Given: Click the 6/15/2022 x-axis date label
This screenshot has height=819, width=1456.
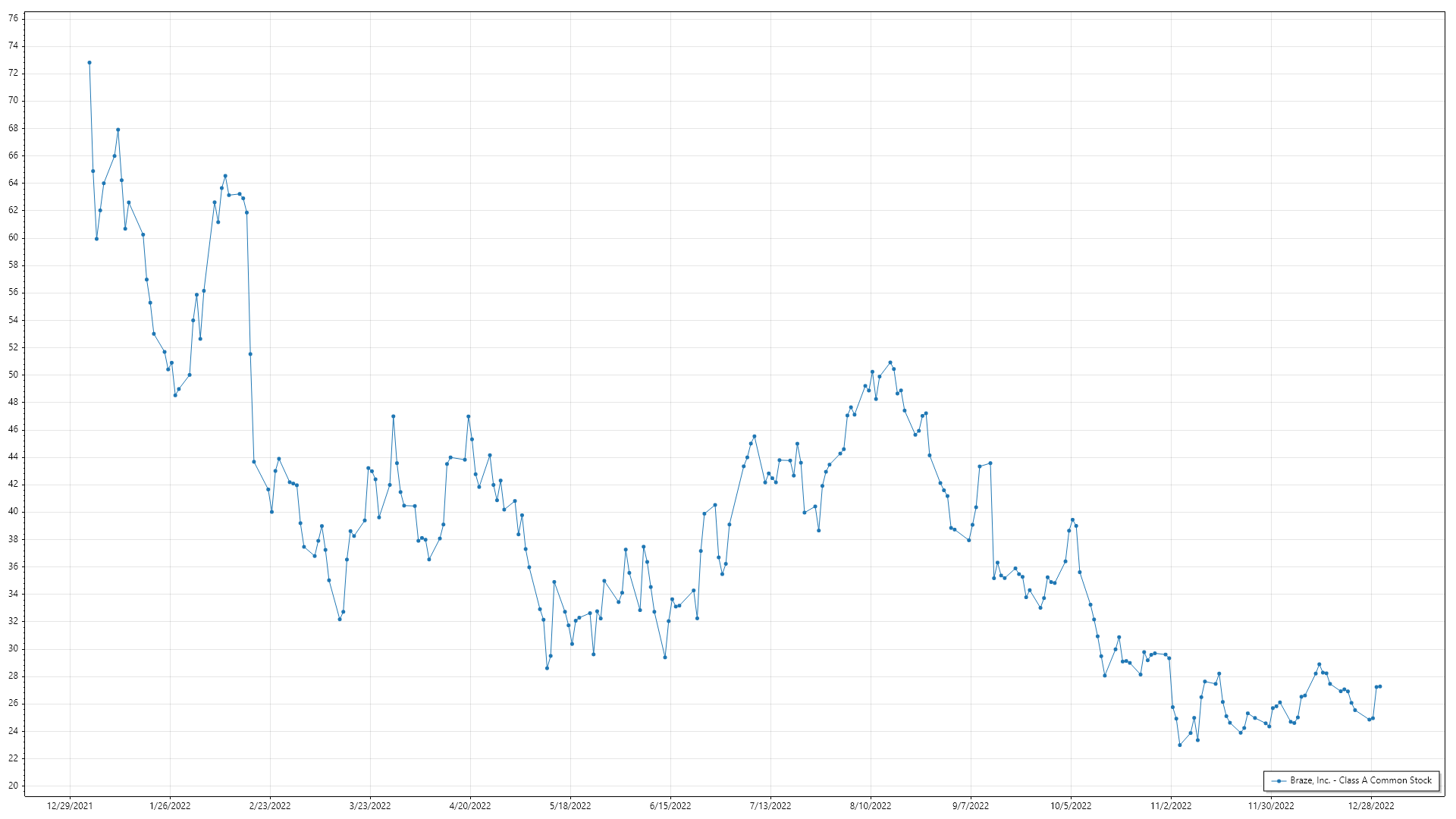Looking at the screenshot, I should click(x=670, y=806).
